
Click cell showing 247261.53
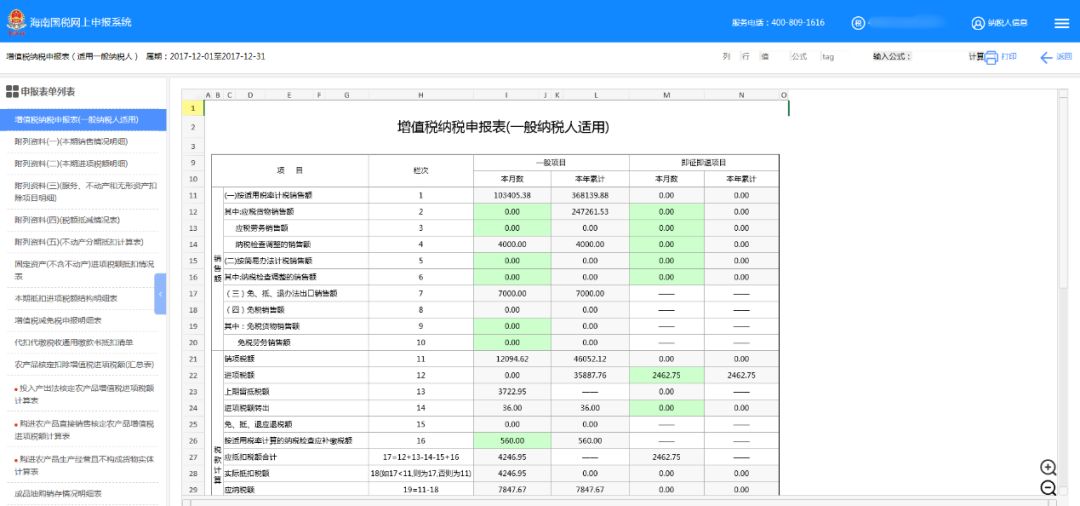coord(590,211)
